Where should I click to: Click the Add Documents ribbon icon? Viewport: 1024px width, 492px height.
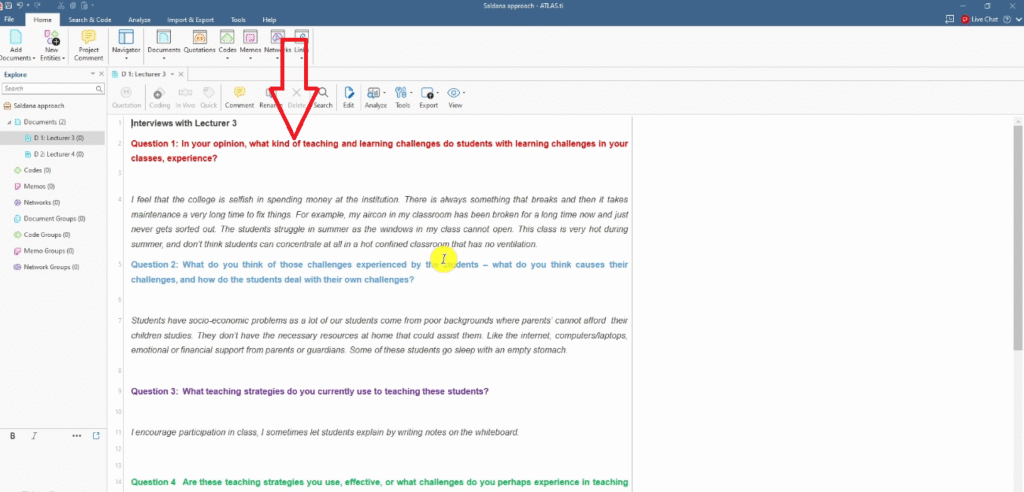[x=16, y=40]
